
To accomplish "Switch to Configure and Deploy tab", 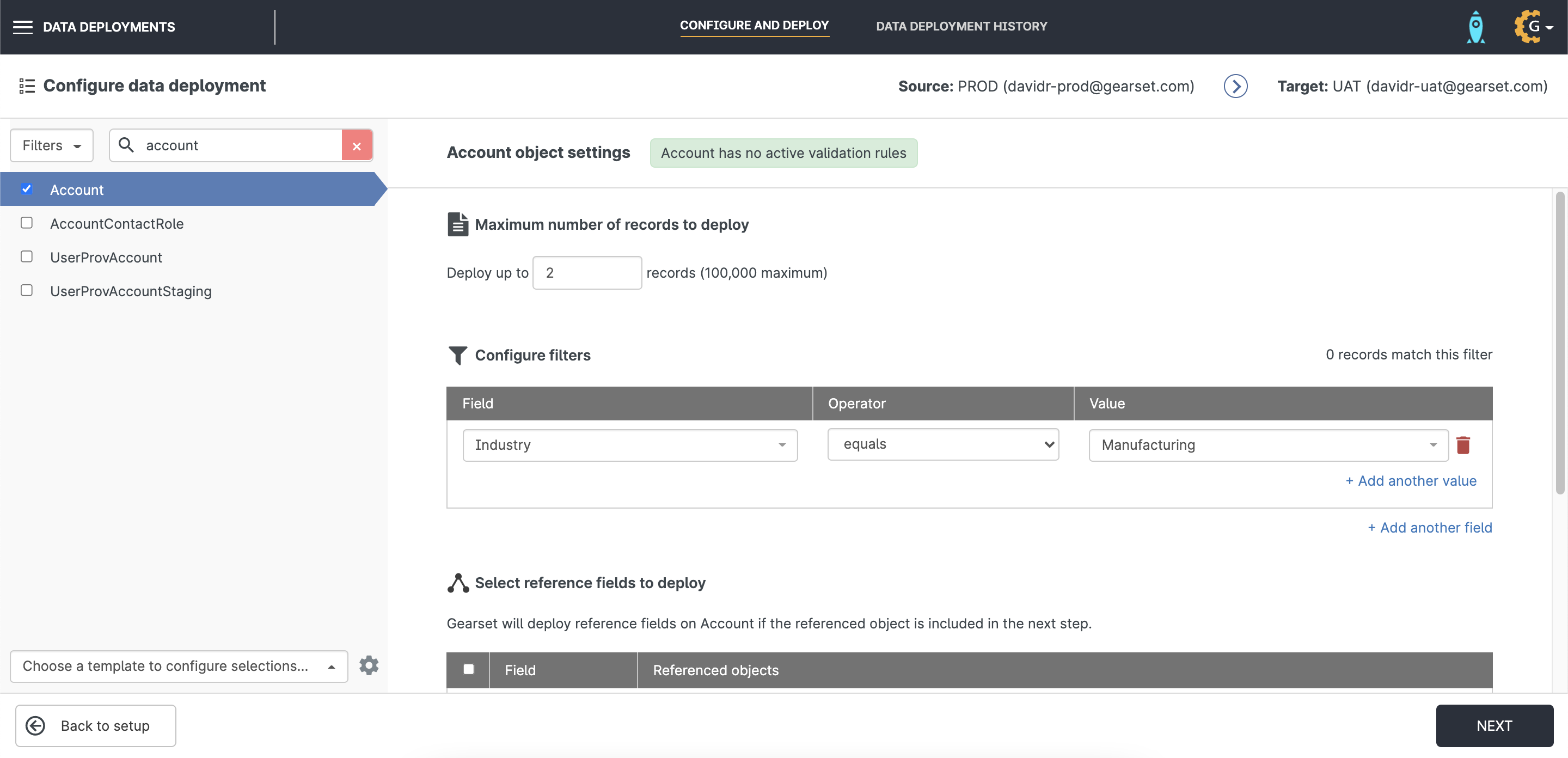I will [754, 26].
